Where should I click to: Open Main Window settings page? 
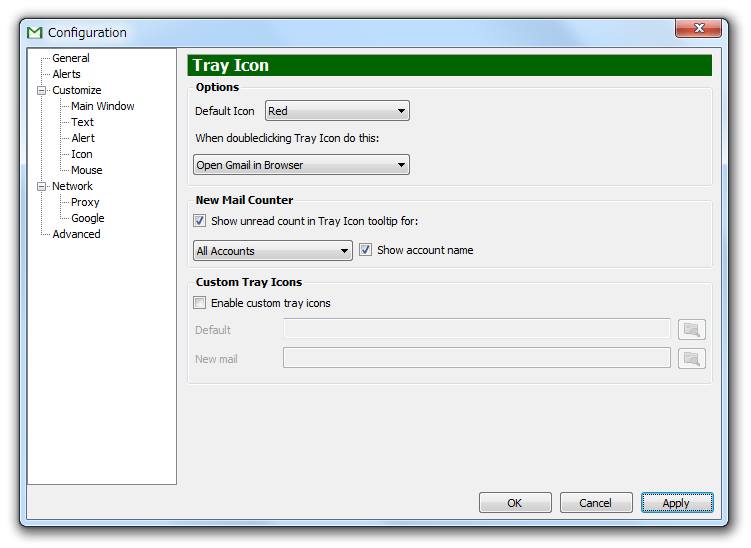pyautogui.click(x=102, y=106)
